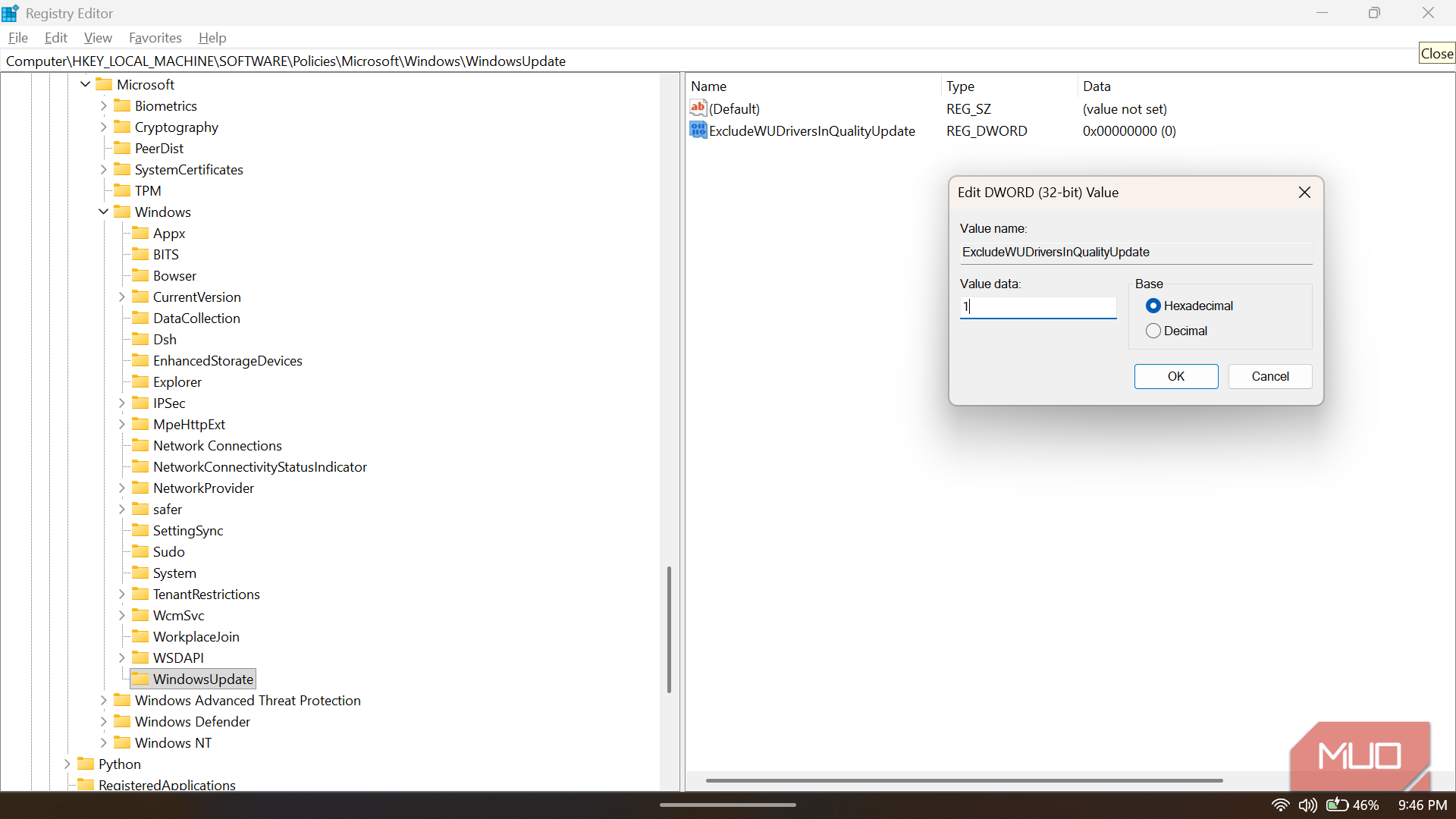Collapse the Windows tree node
Image resolution: width=1456 pixels, height=819 pixels.
103,212
